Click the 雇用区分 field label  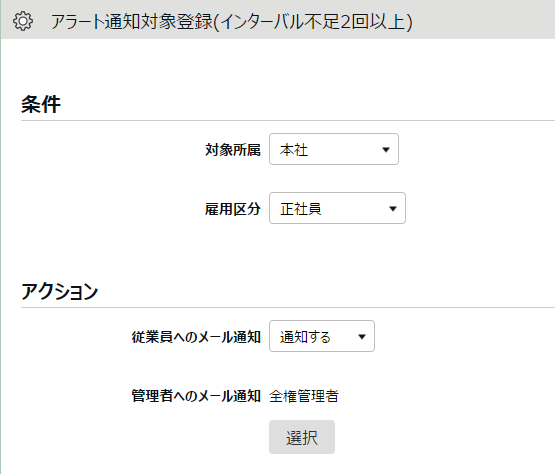(233, 209)
